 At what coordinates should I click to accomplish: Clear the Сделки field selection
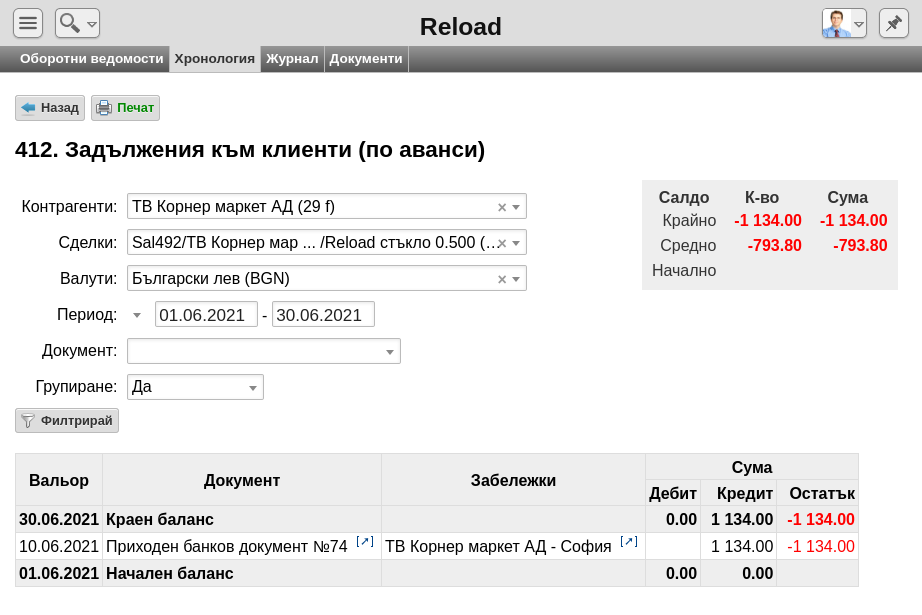(502, 243)
